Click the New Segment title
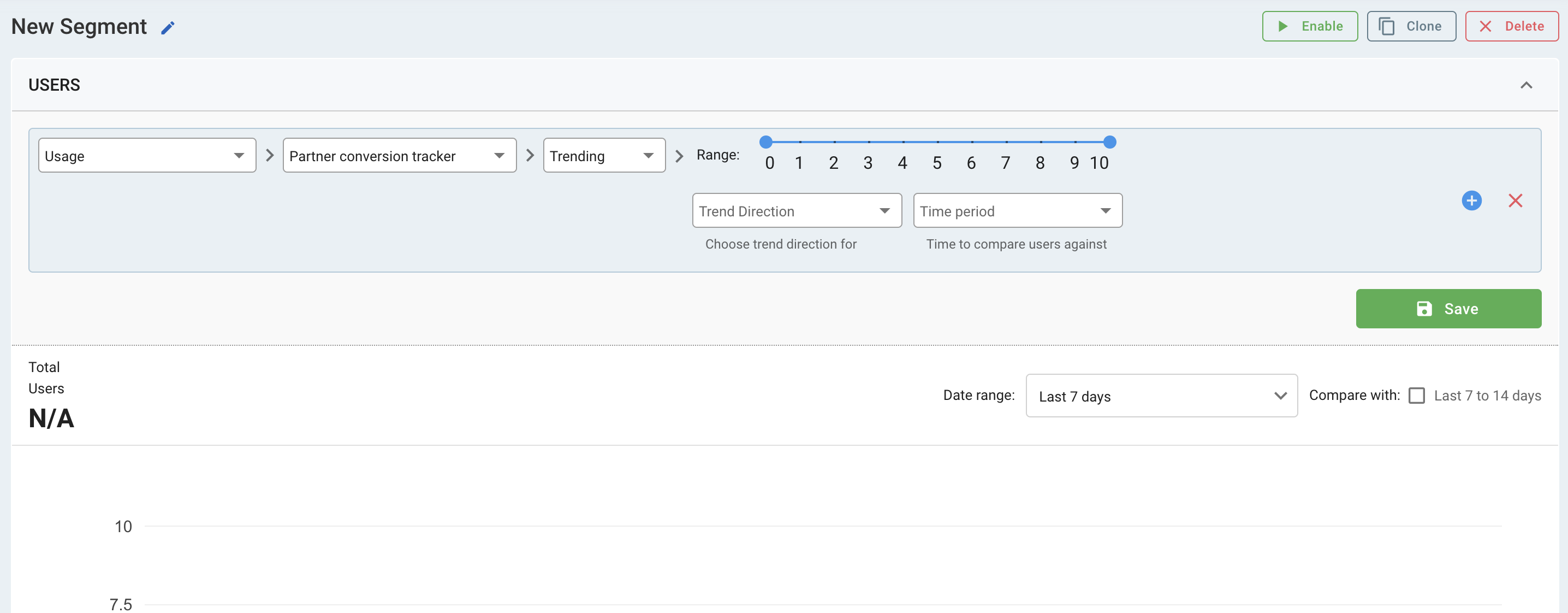Screen dimensions: 1568x613 click(x=79, y=27)
